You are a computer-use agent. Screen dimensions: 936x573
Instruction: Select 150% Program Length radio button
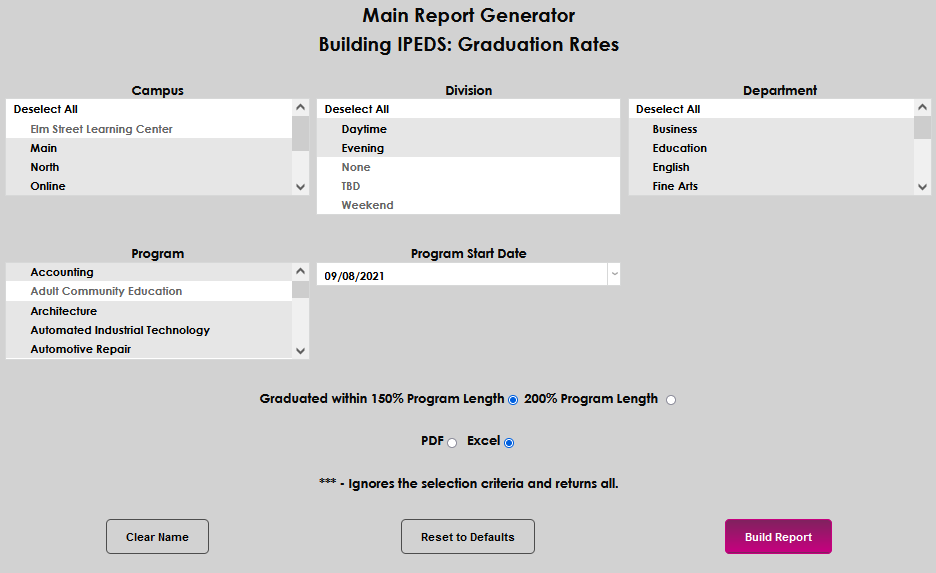[513, 400]
